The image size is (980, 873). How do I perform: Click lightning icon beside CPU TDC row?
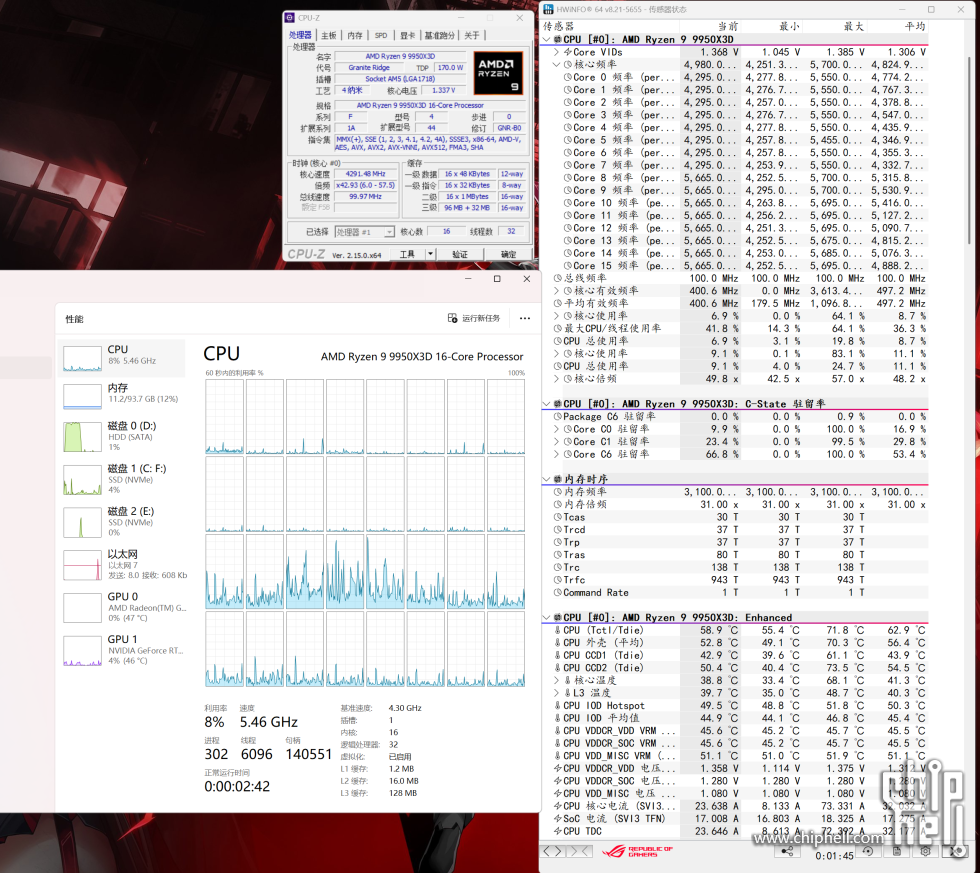tap(558, 832)
